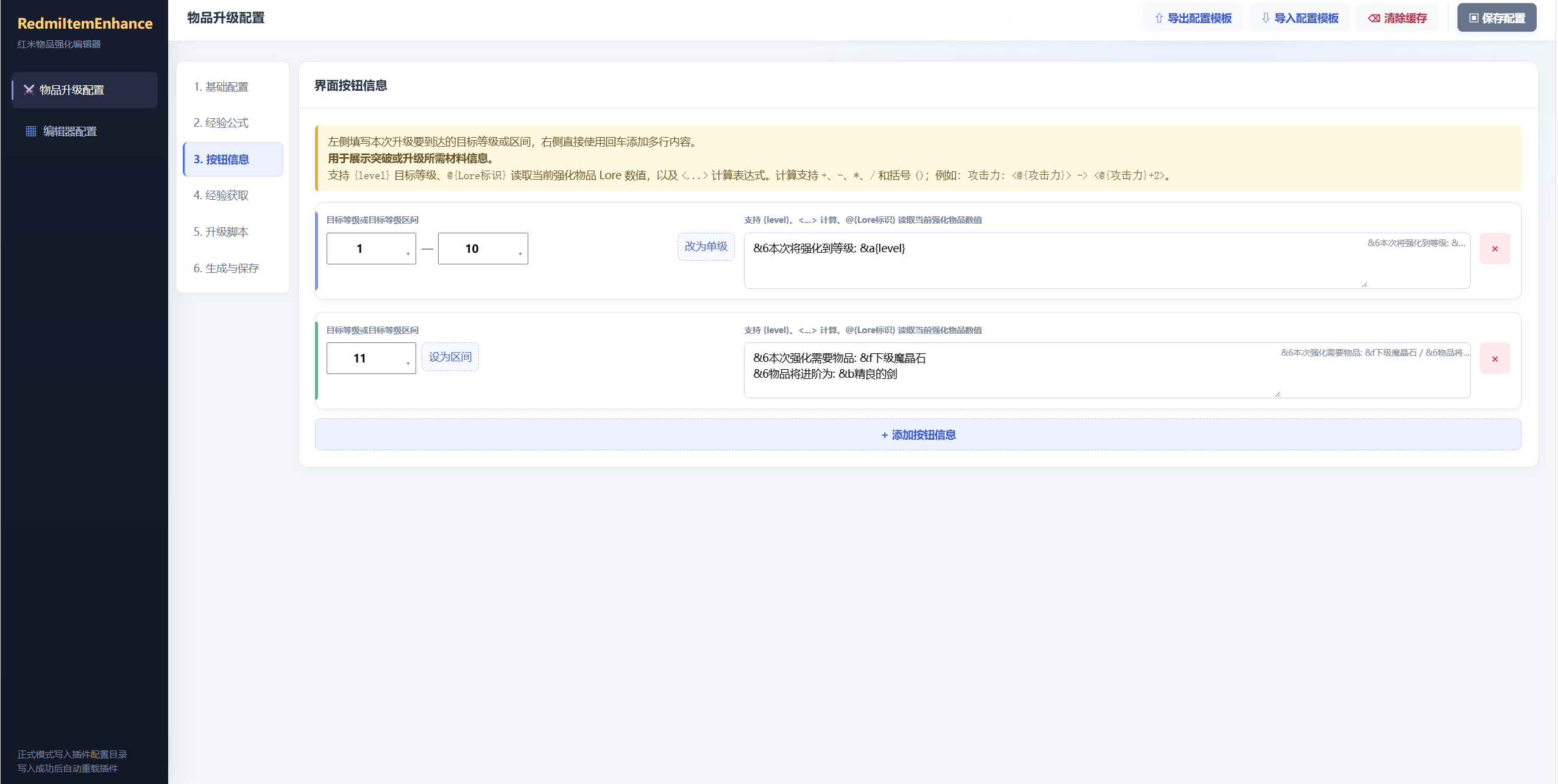Click the level field showing 11
This screenshot has width=1558, height=784.
(371, 358)
